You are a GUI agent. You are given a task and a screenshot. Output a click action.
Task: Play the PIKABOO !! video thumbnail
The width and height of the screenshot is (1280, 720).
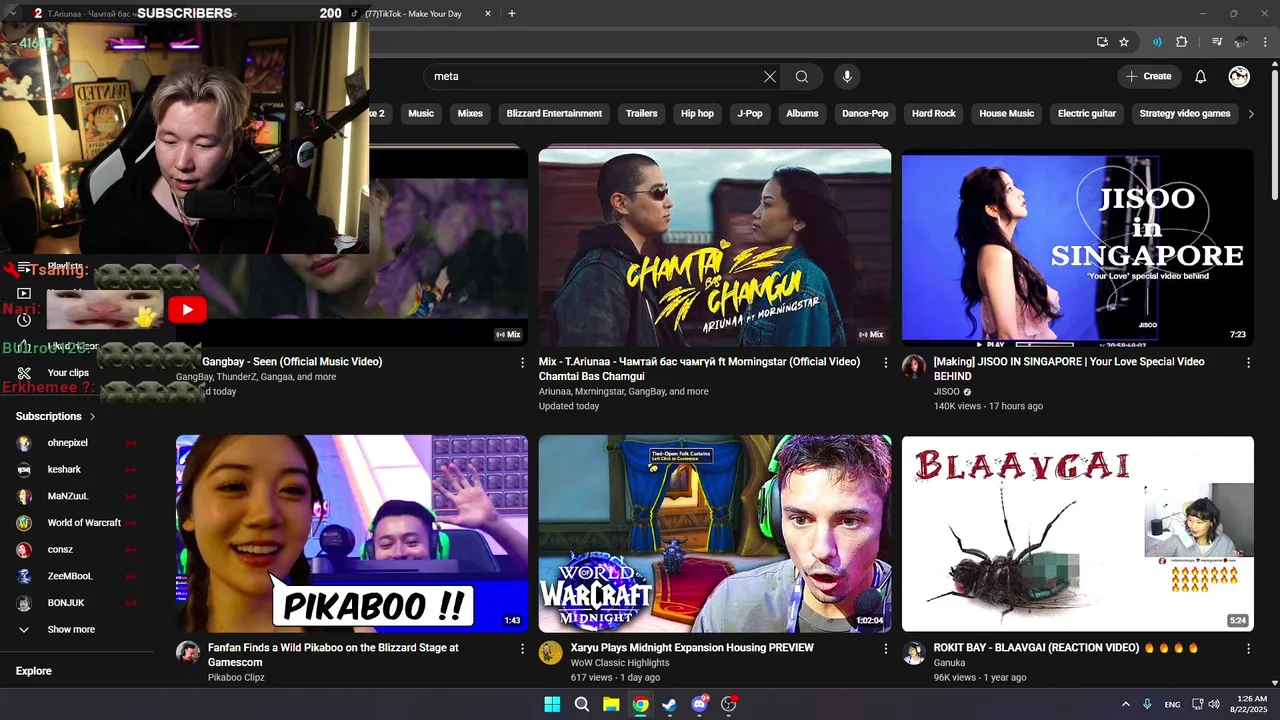pyautogui.click(x=352, y=533)
